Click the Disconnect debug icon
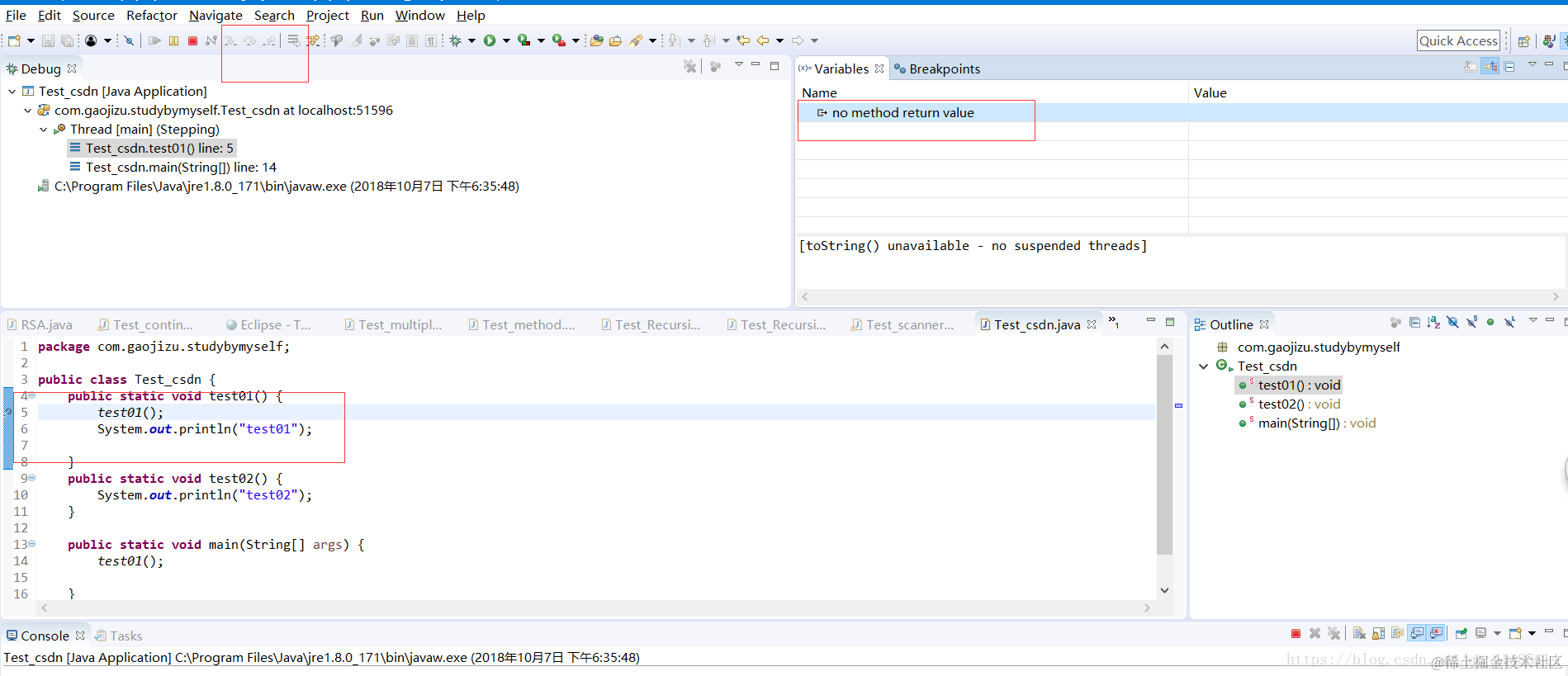1568x676 pixels. click(211, 40)
